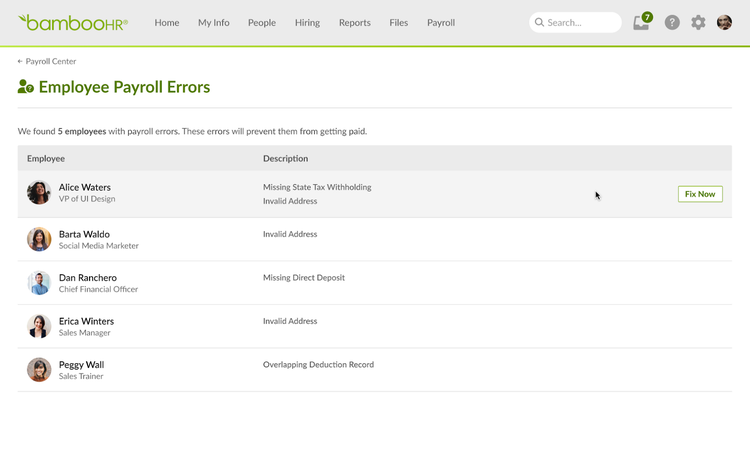Click Barta Waldo's profile photo
The height and width of the screenshot is (456, 750).
click(39, 239)
